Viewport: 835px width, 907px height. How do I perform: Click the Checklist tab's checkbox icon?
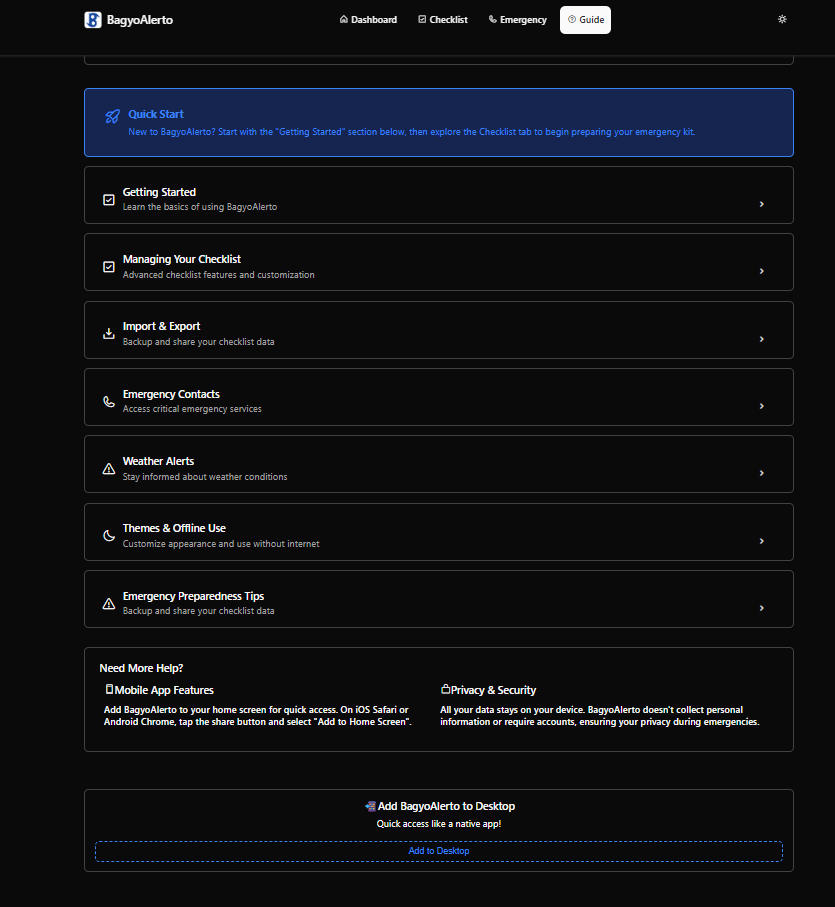click(422, 19)
